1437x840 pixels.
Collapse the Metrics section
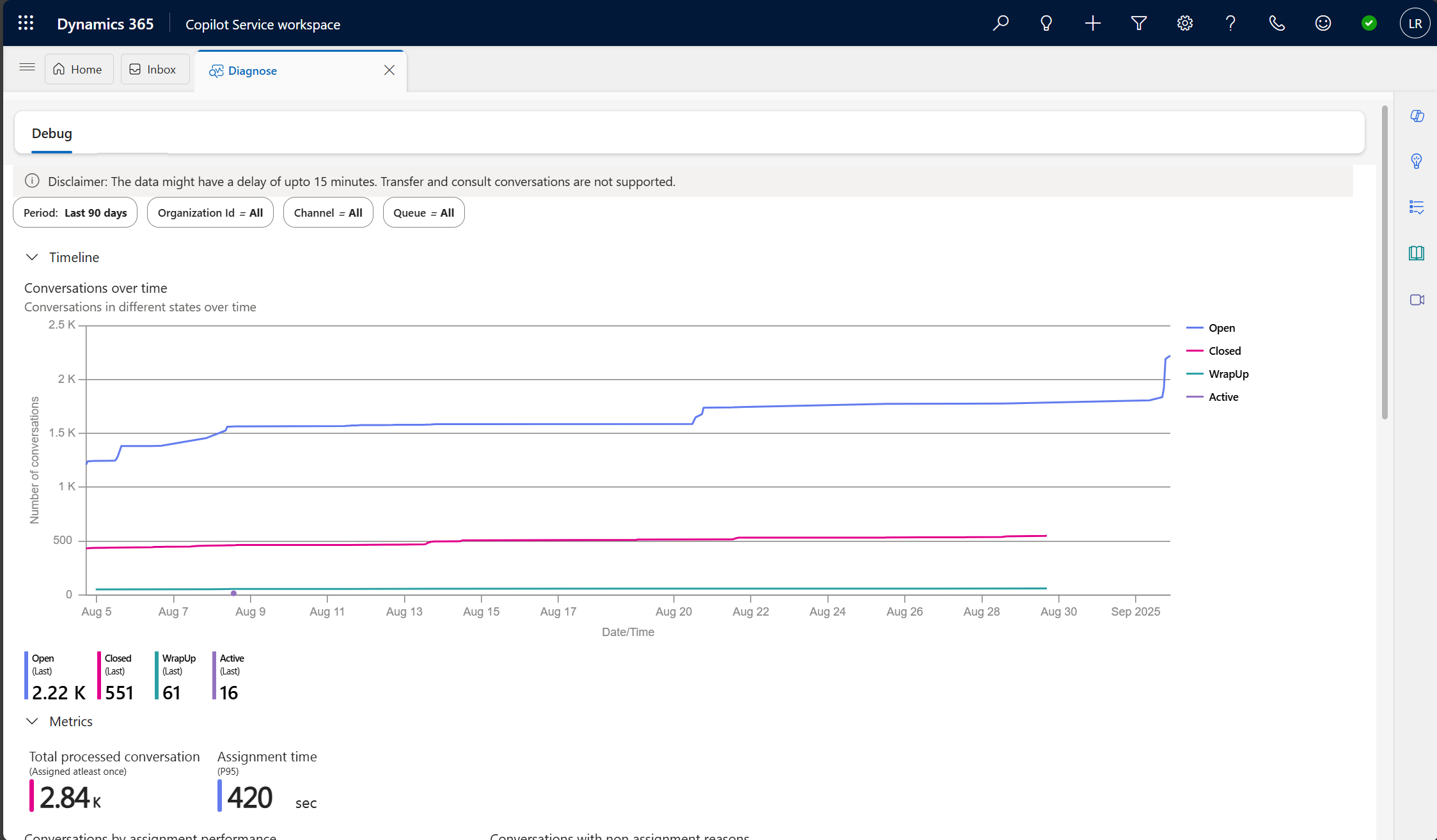(x=32, y=721)
